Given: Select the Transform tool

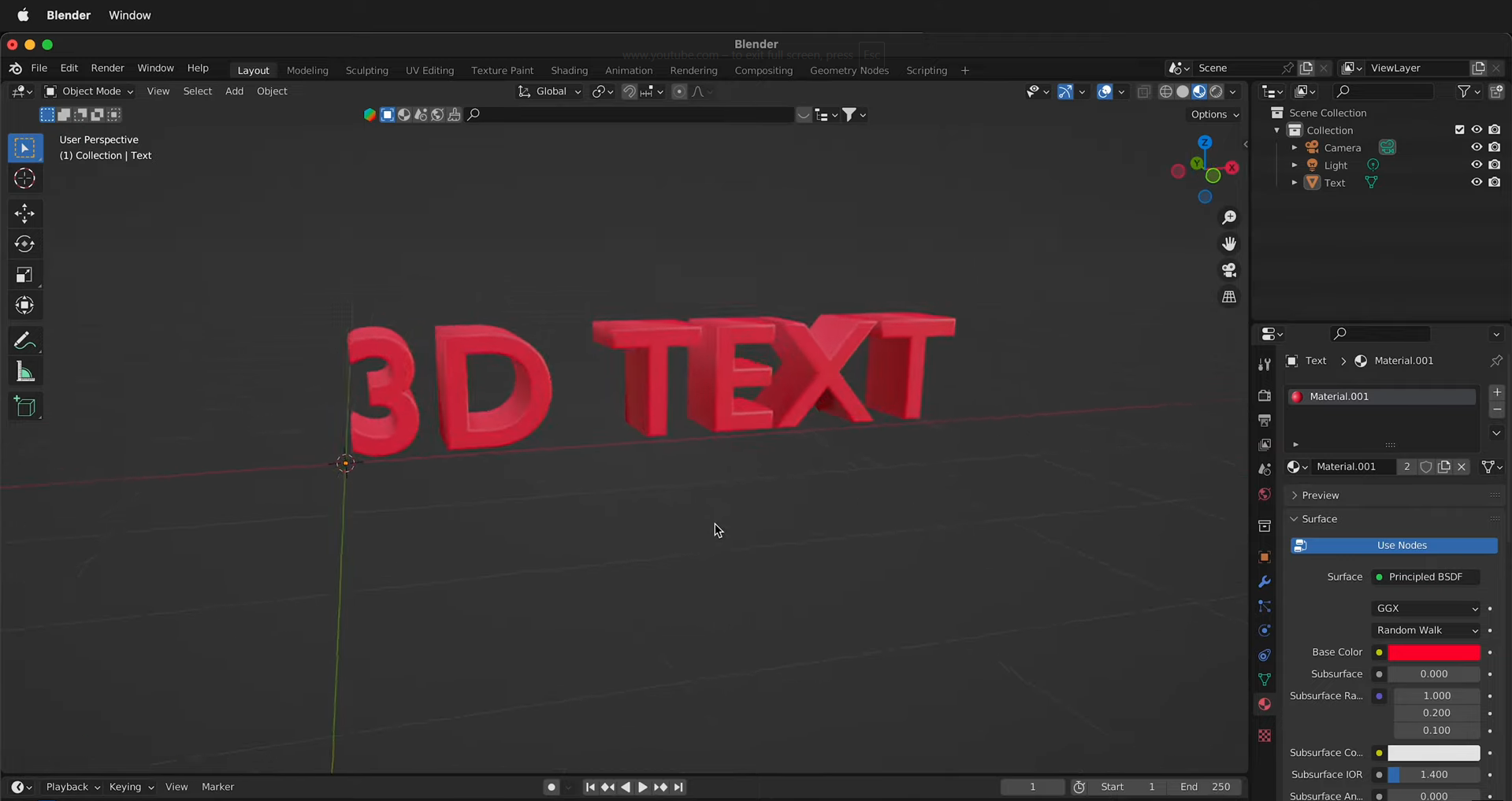Looking at the screenshot, I should click(24, 306).
